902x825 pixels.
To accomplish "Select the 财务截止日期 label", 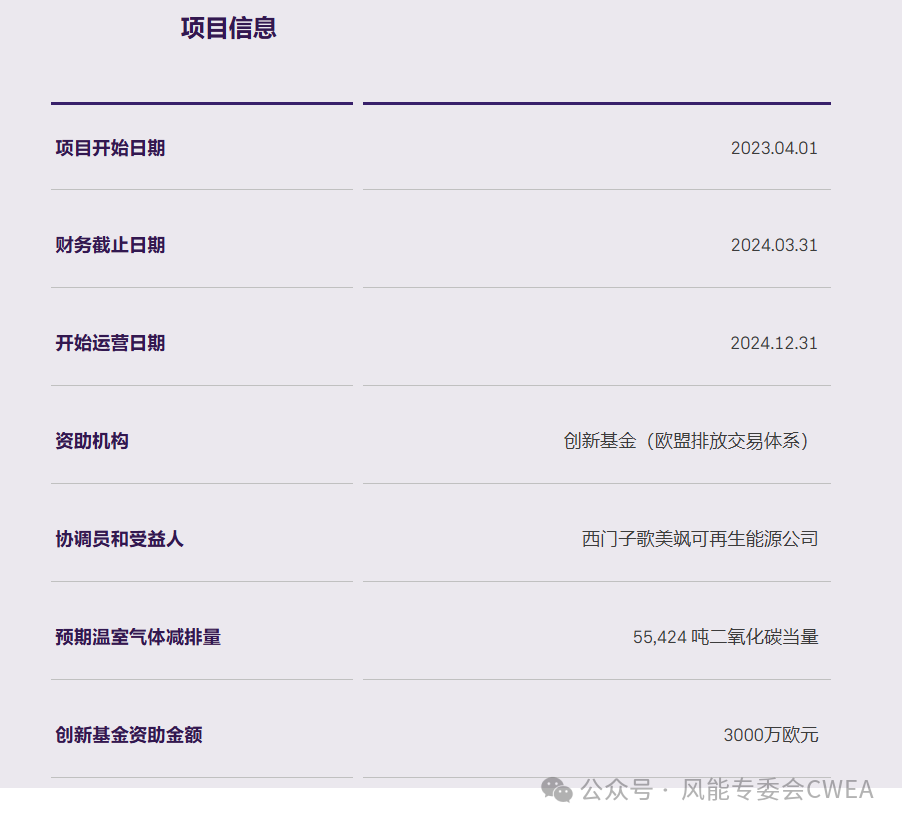I will coord(110,245).
